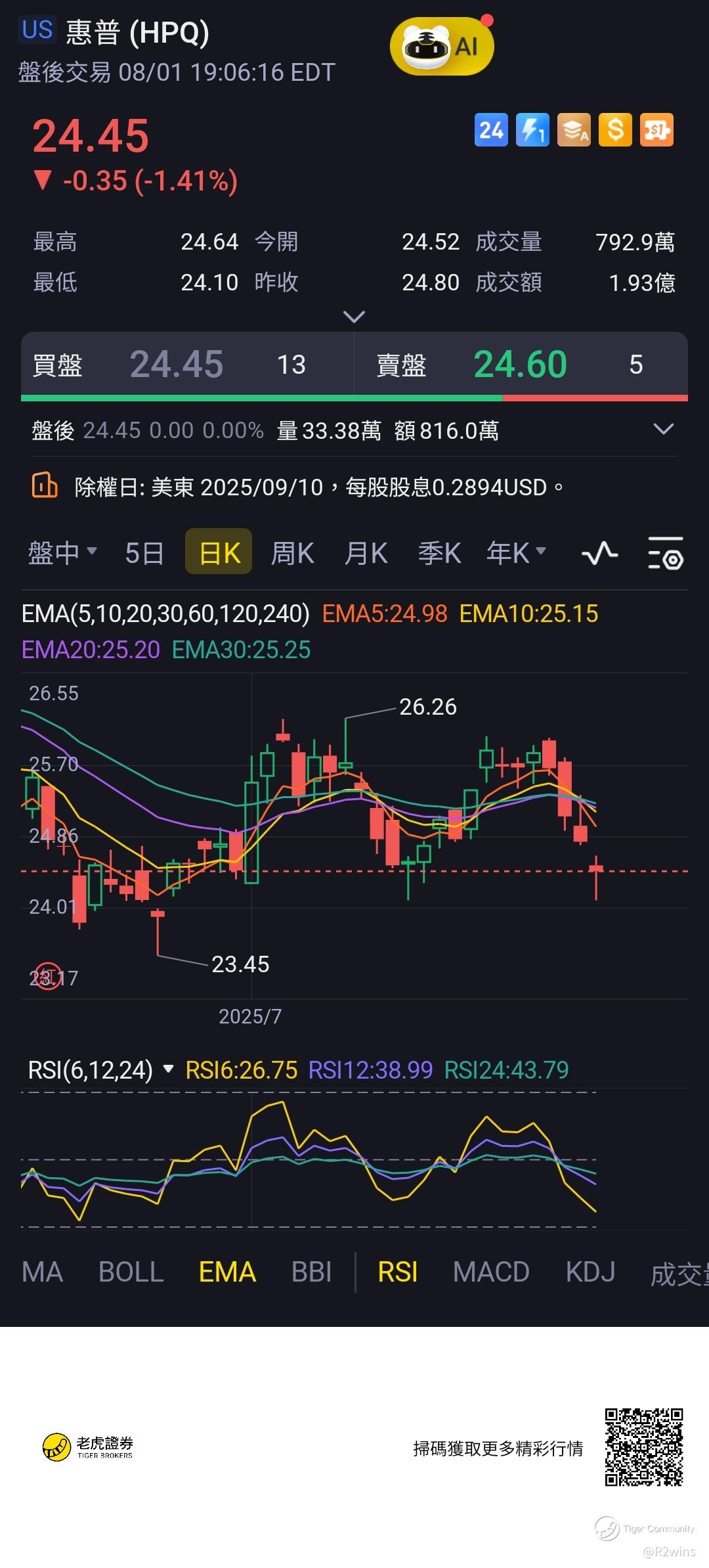The height and width of the screenshot is (1568, 709).
Task: Switch to the 季K chart tab
Action: [439, 552]
